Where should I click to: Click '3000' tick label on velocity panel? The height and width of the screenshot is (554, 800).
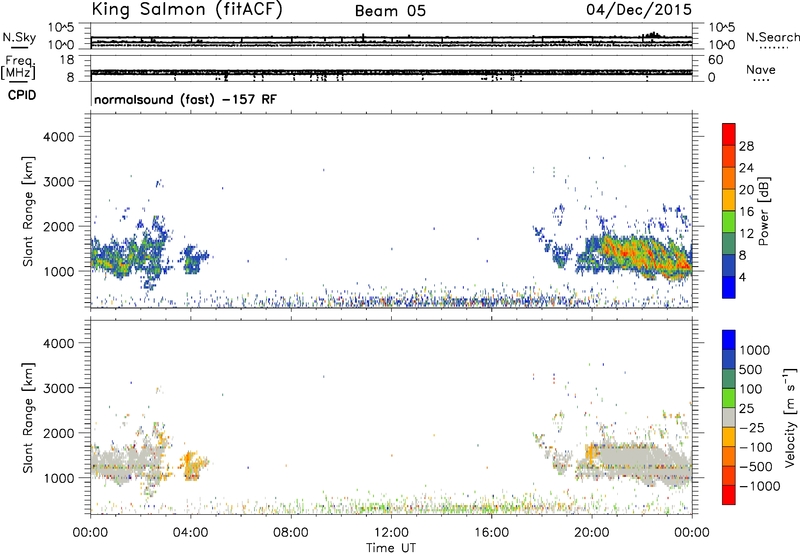pos(59,388)
